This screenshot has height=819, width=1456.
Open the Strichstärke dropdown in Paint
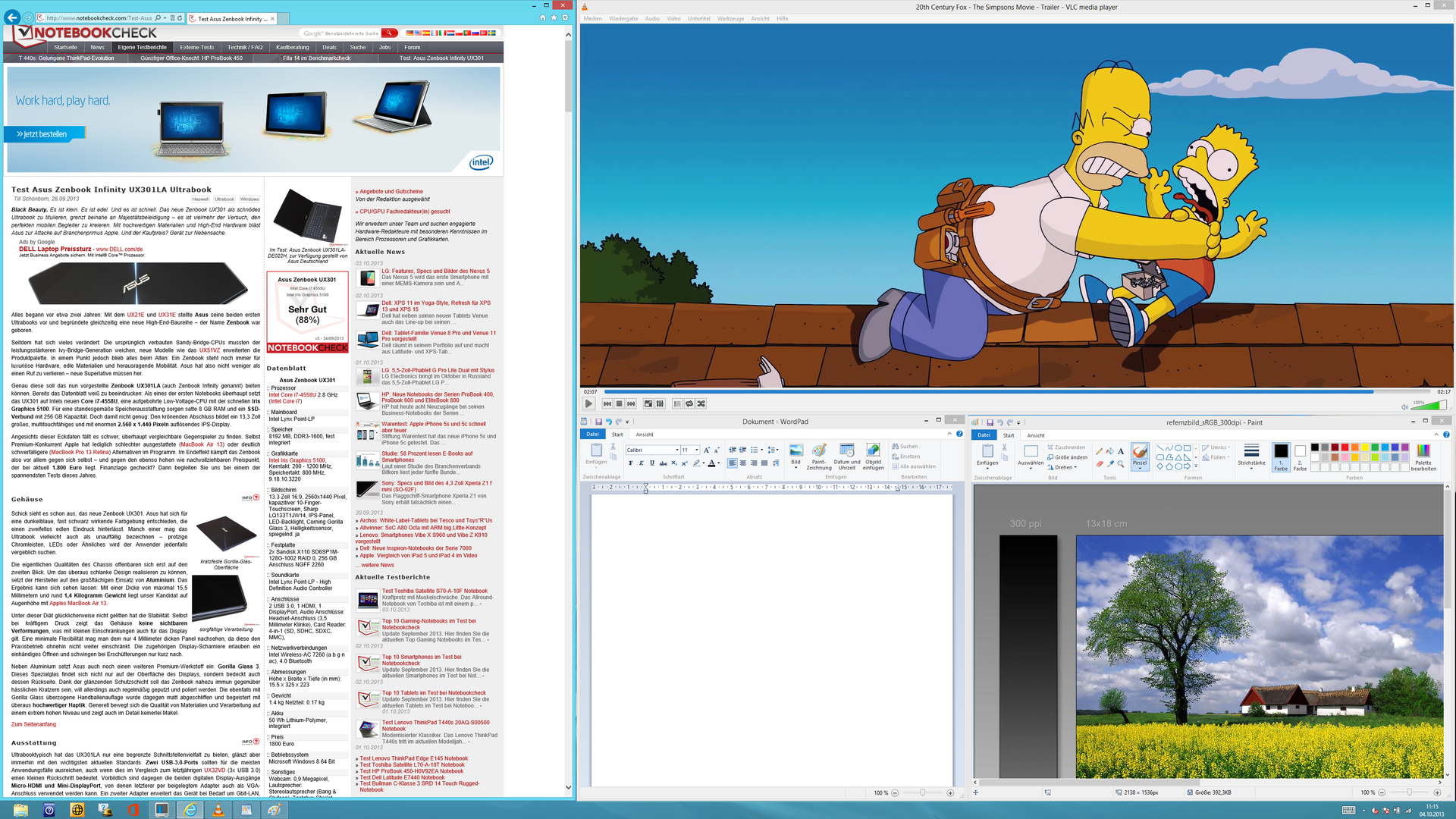pyautogui.click(x=1251, y=457)
